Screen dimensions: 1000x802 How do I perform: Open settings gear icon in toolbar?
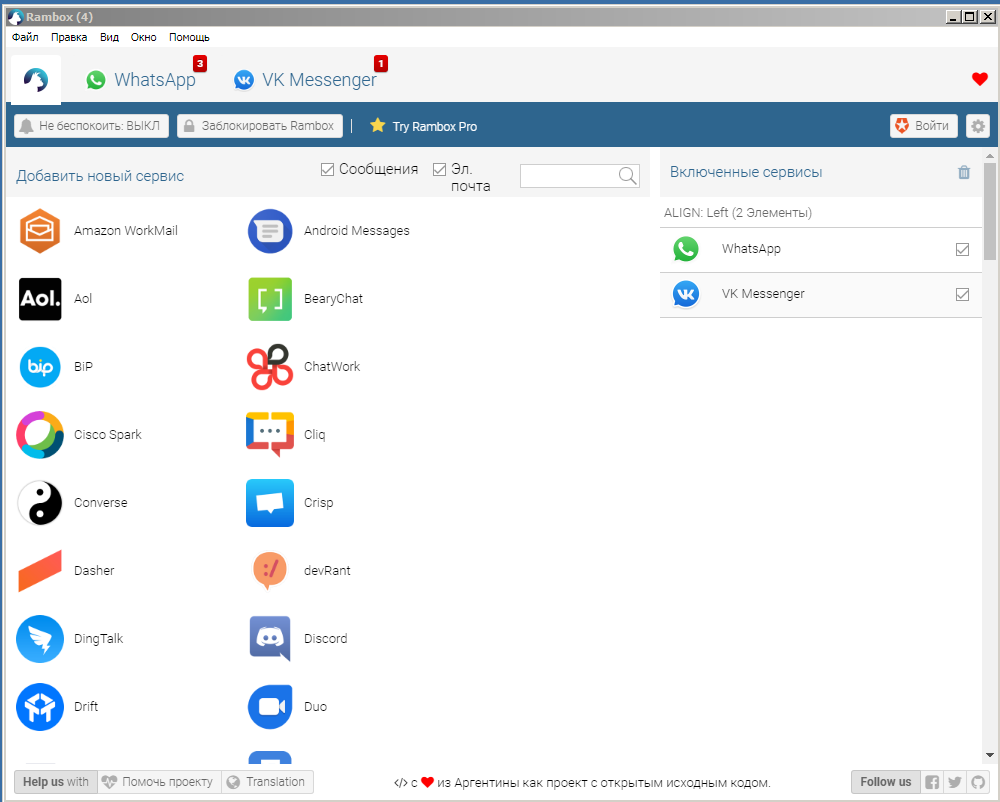pos(977,126)
